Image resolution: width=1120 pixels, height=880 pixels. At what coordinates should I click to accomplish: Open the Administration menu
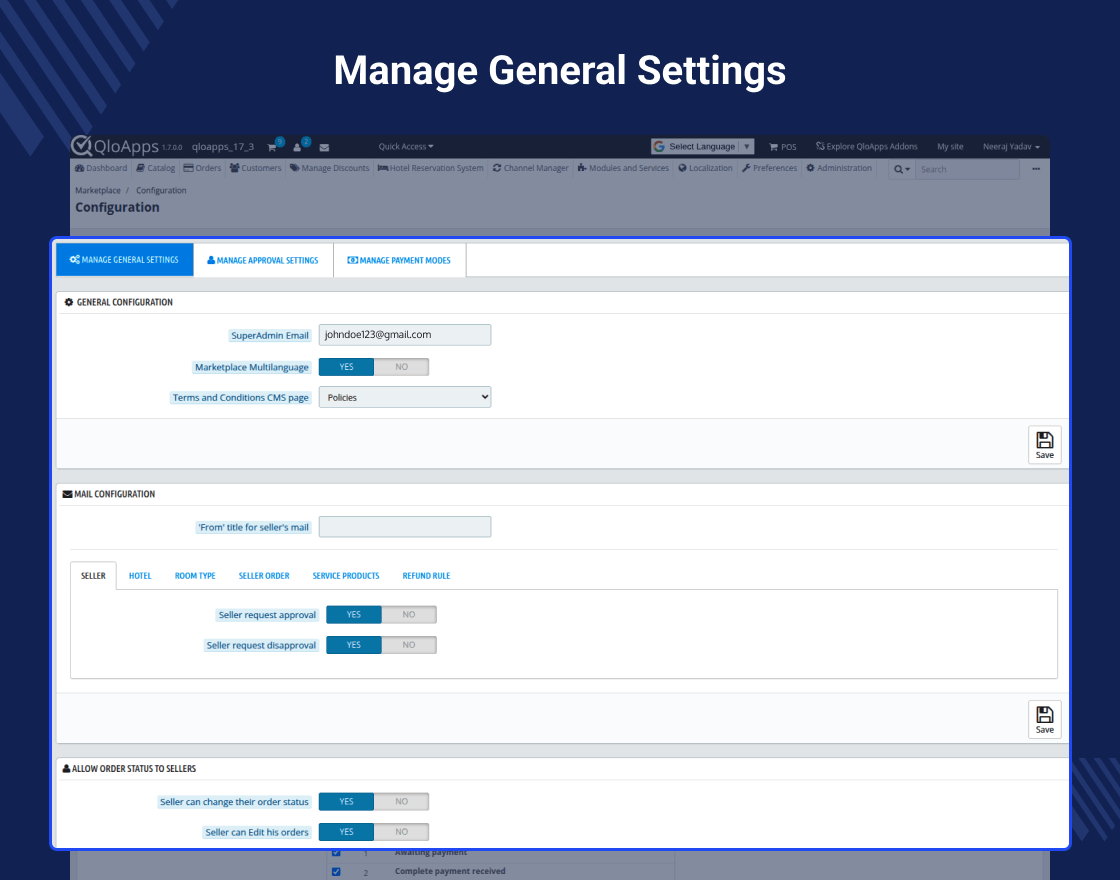[839, 169]
